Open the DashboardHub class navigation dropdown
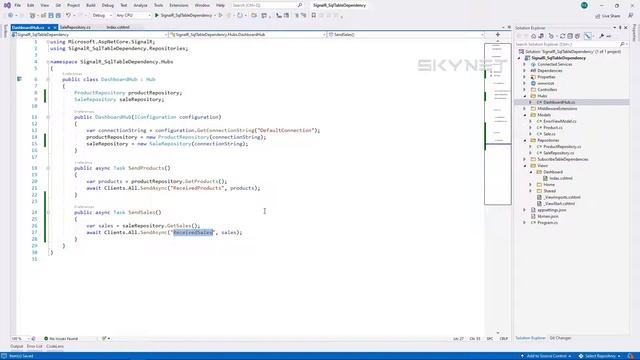 click(x=247, y=35)
